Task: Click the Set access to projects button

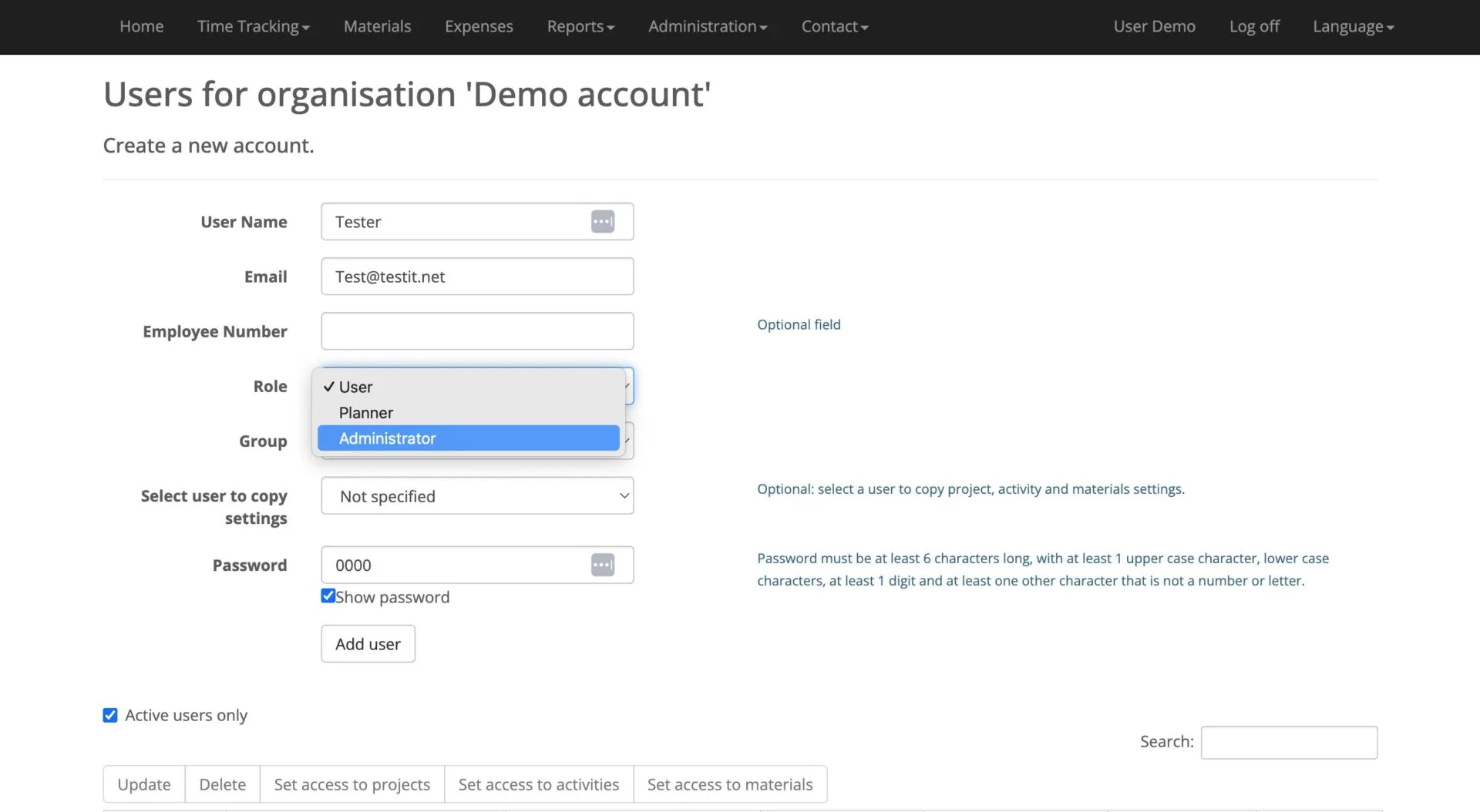Action: (351, 784)
